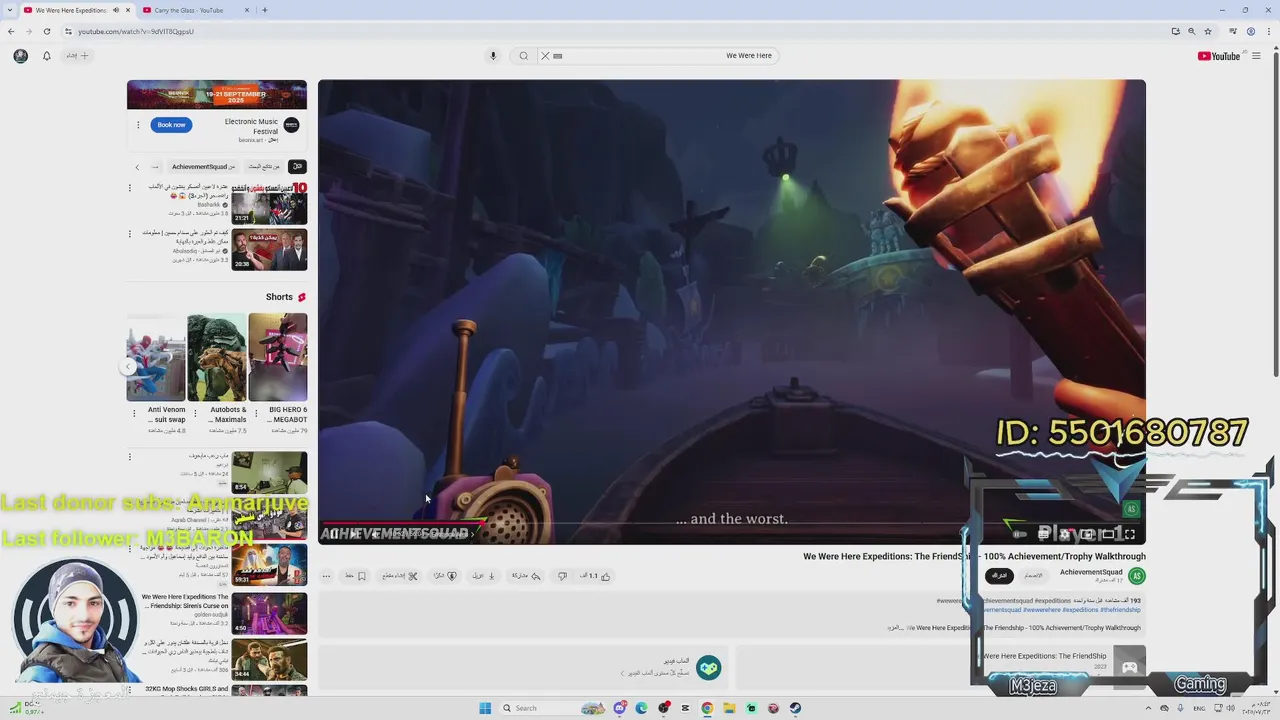The width and height of the screenshot is (1280, 720).
Task: Open options for the Autobots & Maximals short
Action: [x=195, y=412]
